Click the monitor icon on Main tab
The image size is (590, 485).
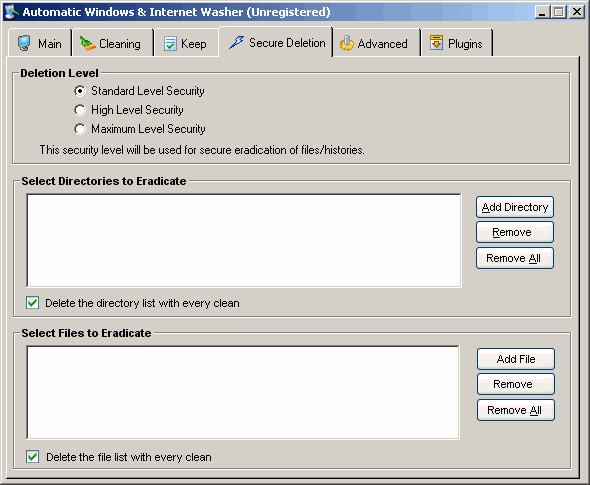tap(24, 43)
